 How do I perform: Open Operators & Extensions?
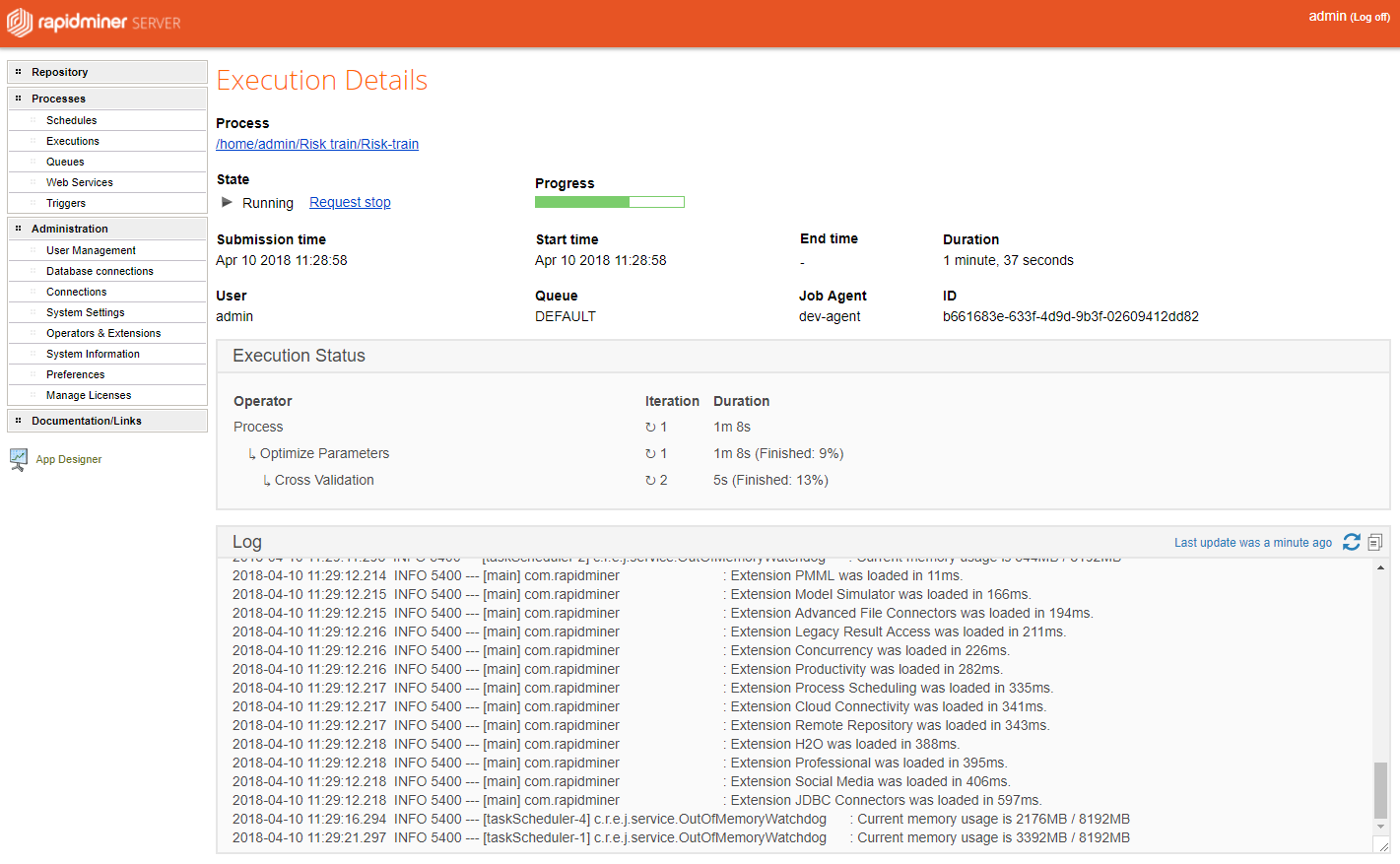click(x=103, y=333)
